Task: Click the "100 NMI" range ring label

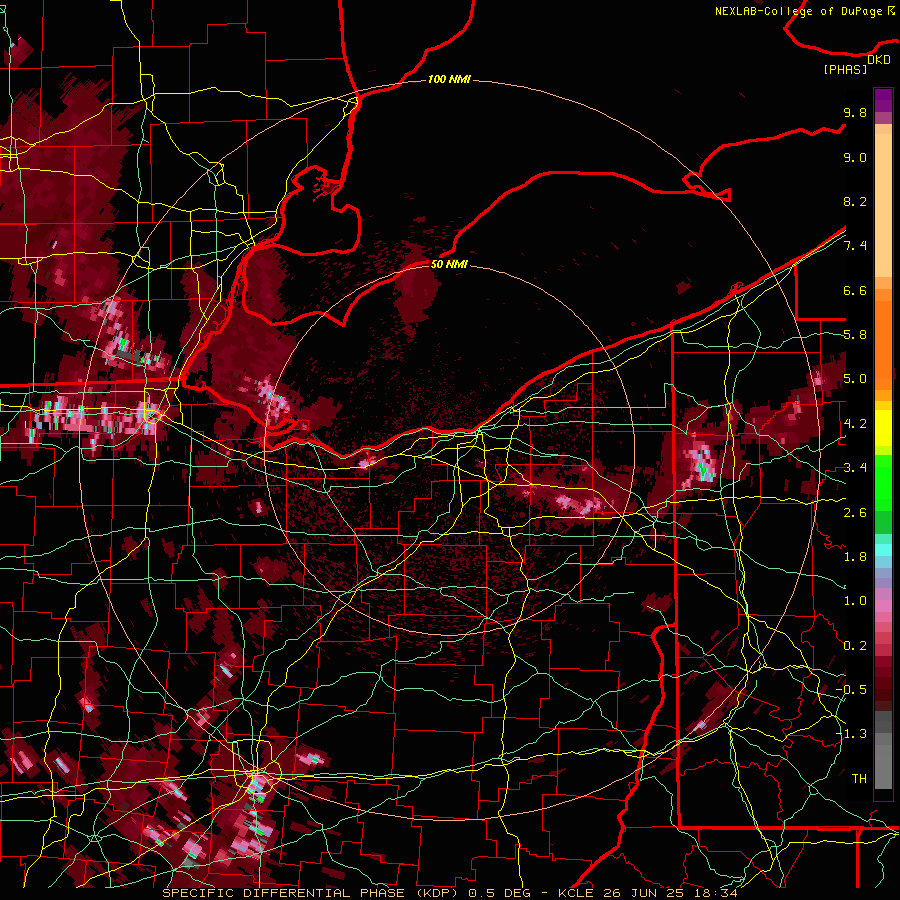Action: 449,79
